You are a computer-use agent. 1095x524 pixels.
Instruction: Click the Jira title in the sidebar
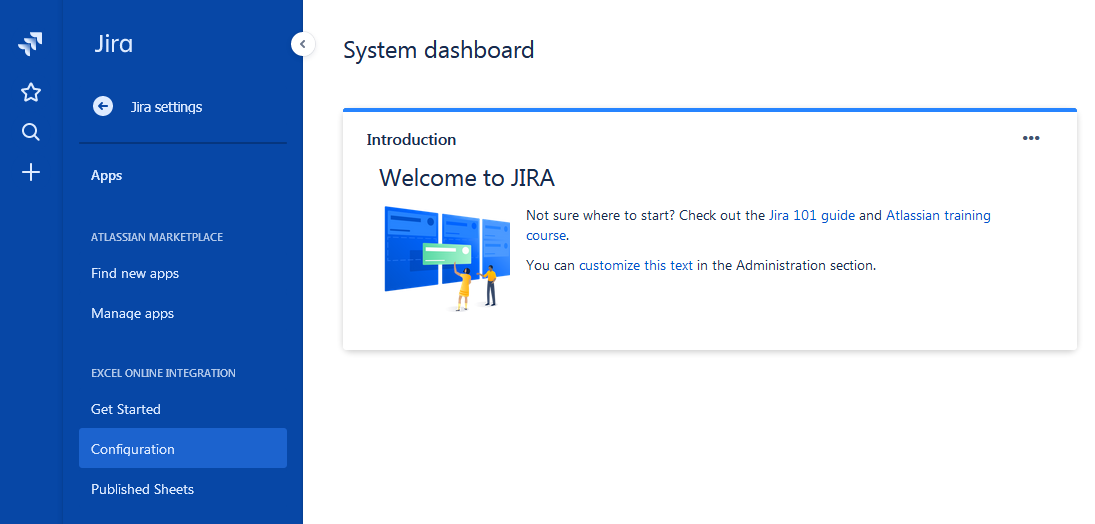click(113, 44)
